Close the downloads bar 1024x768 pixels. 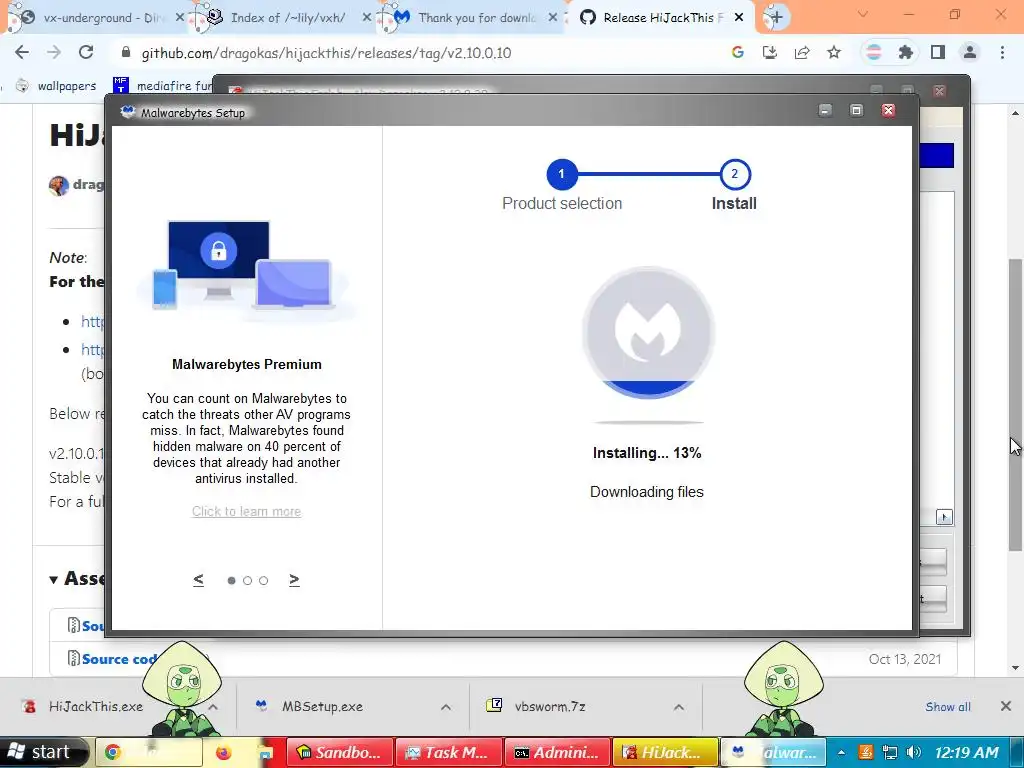[x=1006, y=706]
